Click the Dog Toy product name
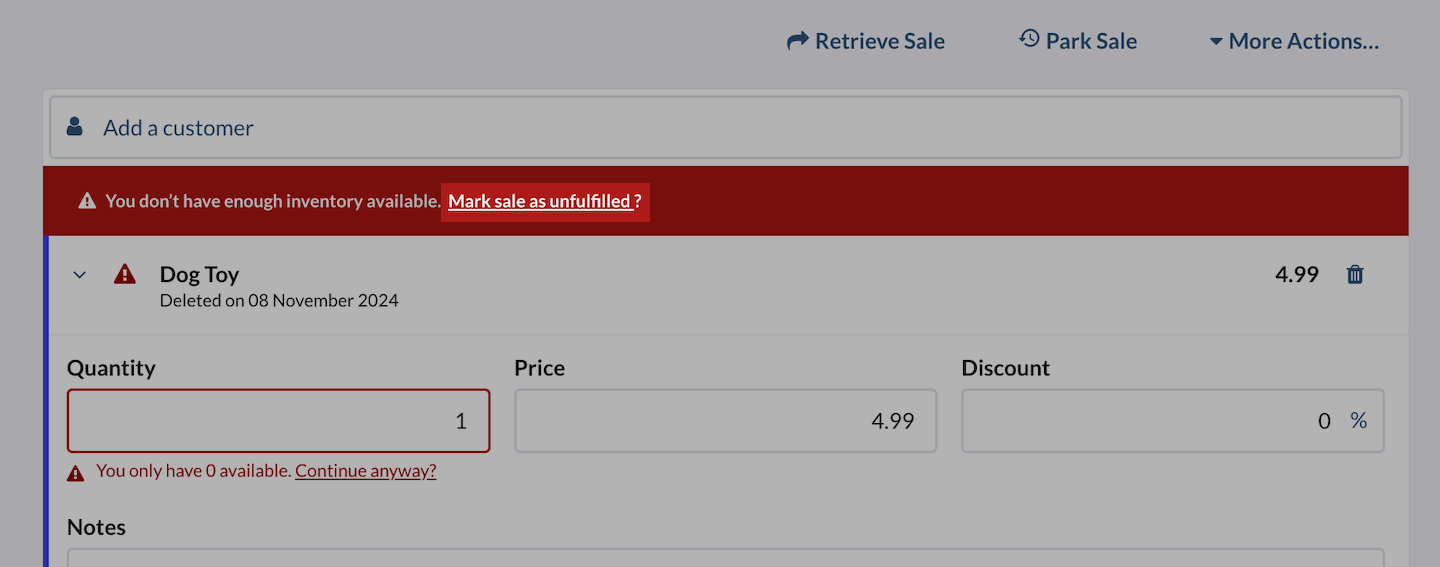Image resolution: width=1440 pixels, height=567 pixels. tap(199, 274)
